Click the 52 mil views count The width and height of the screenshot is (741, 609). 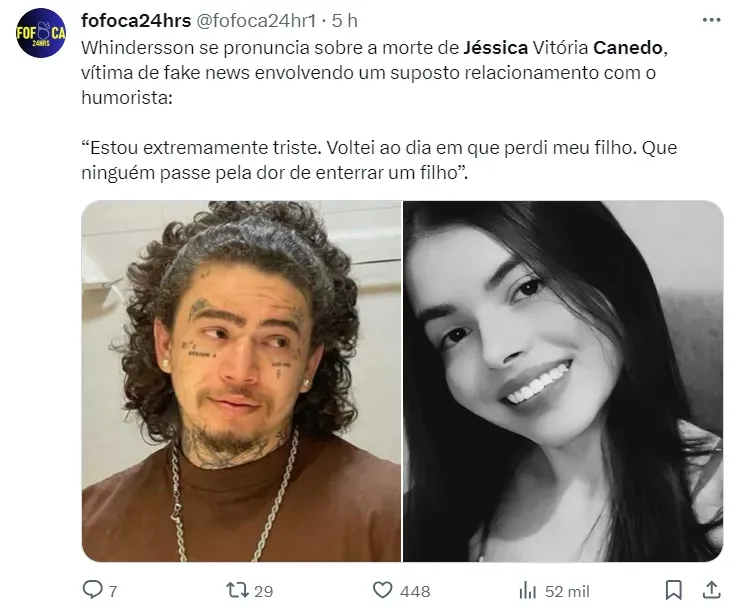[567, 591]
